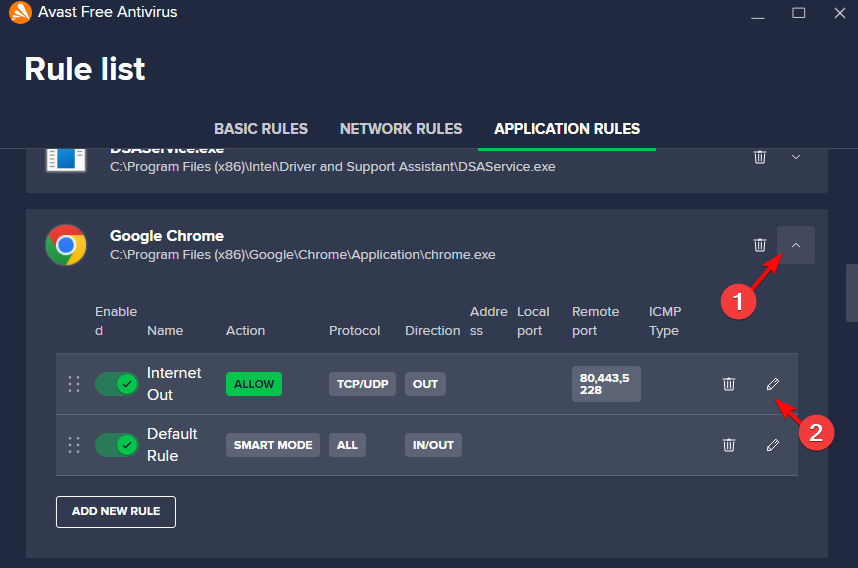
Task: Click the Avast logo in title bar
Action: coord(20,13)
